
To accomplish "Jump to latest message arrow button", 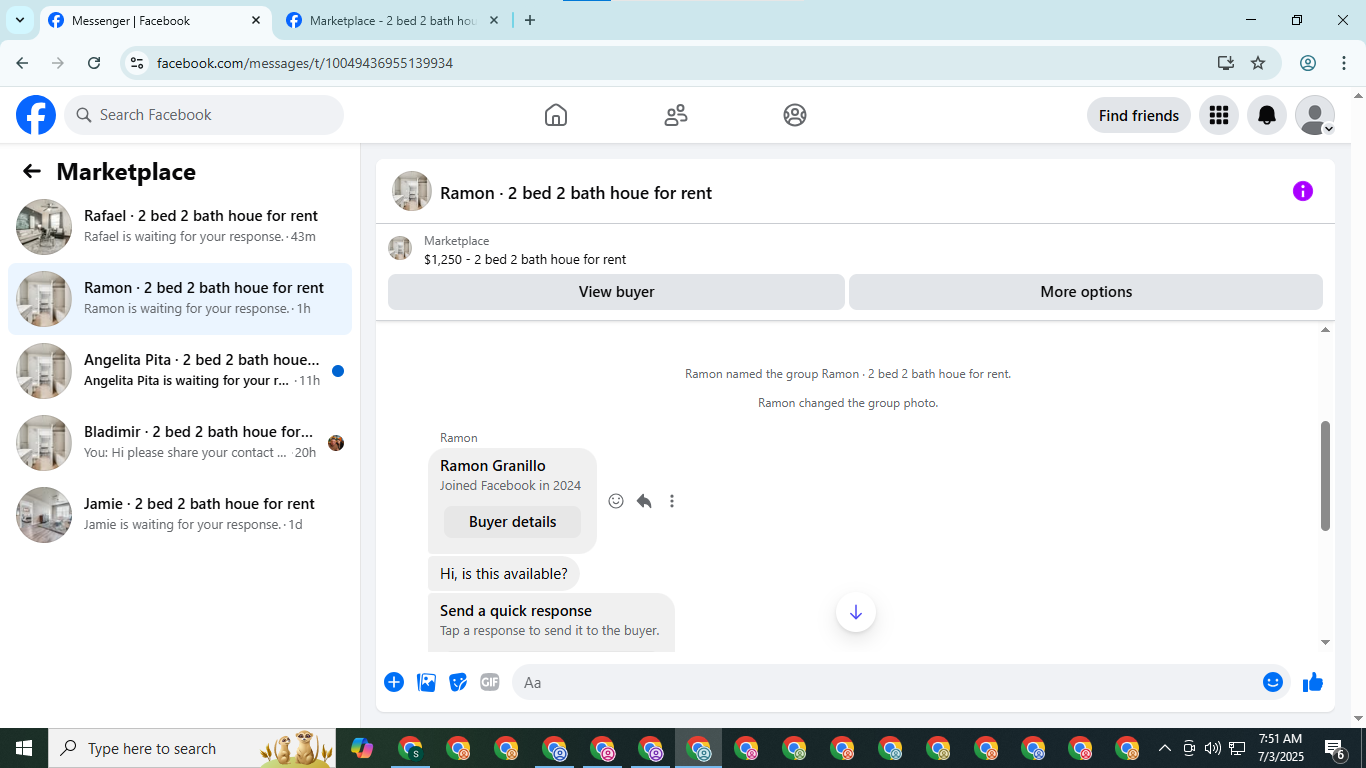I will tap(856, 612).
